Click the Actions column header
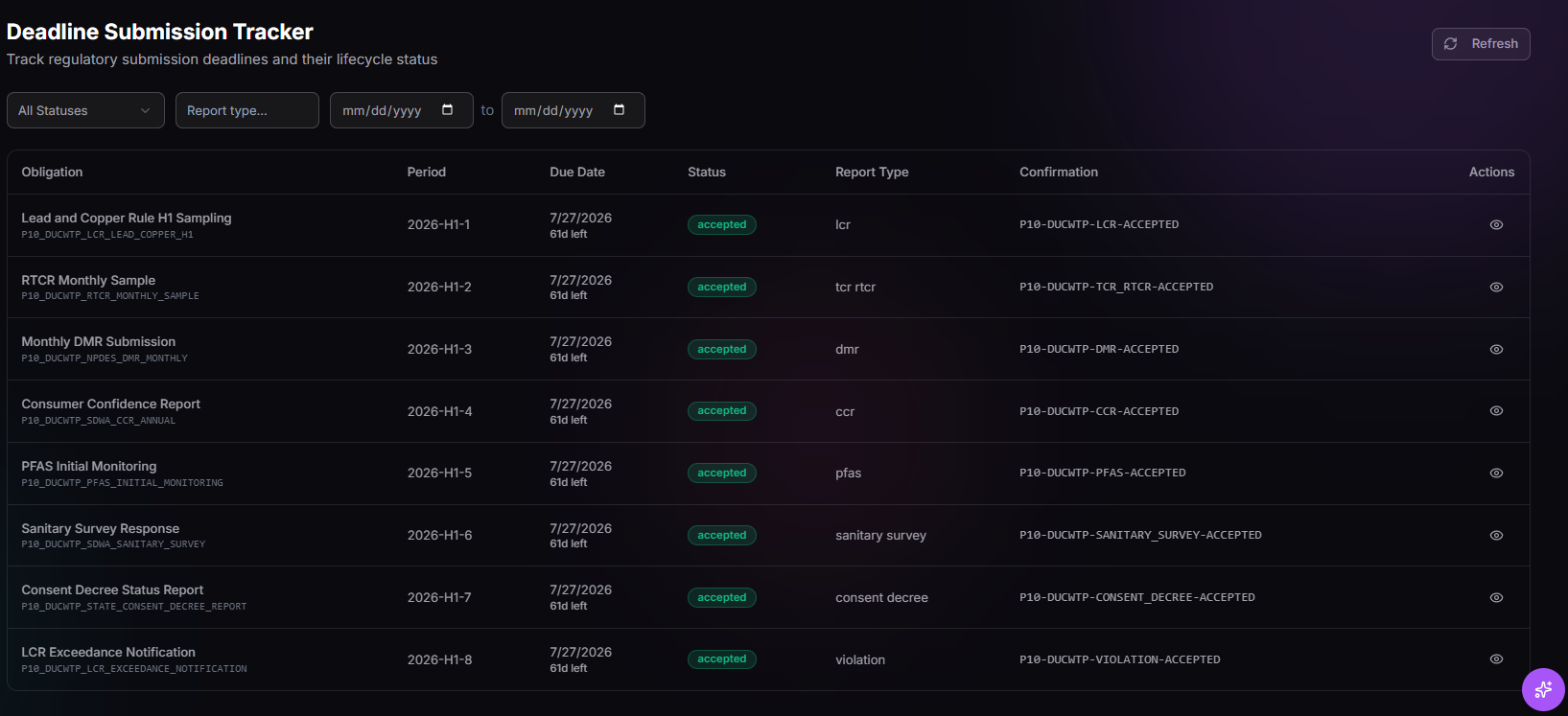Screen dimensions: 1568x716 coord(1492,173)
